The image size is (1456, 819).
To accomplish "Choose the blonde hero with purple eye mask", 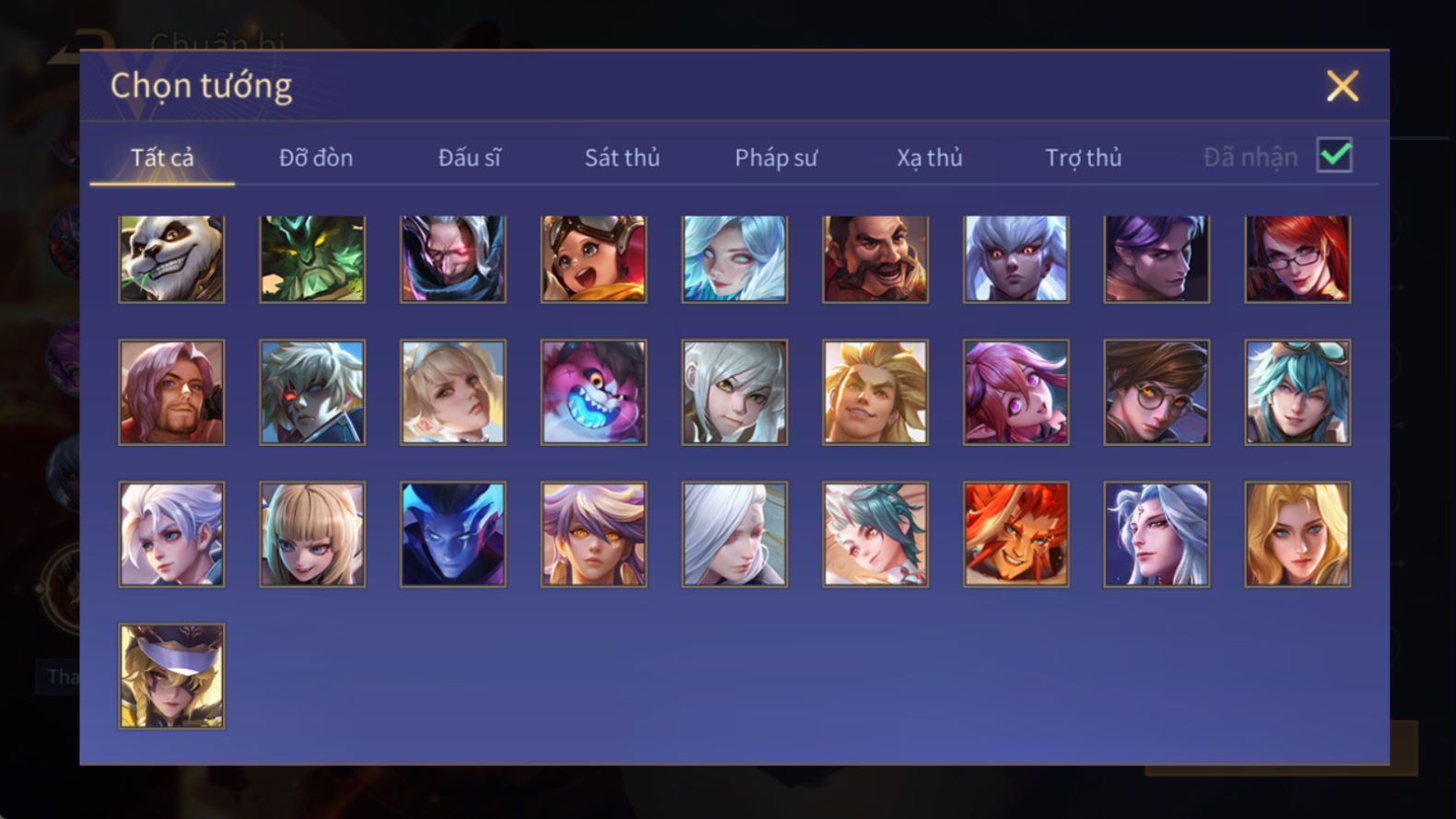I will pyautogui.click(x=171, y=676).
